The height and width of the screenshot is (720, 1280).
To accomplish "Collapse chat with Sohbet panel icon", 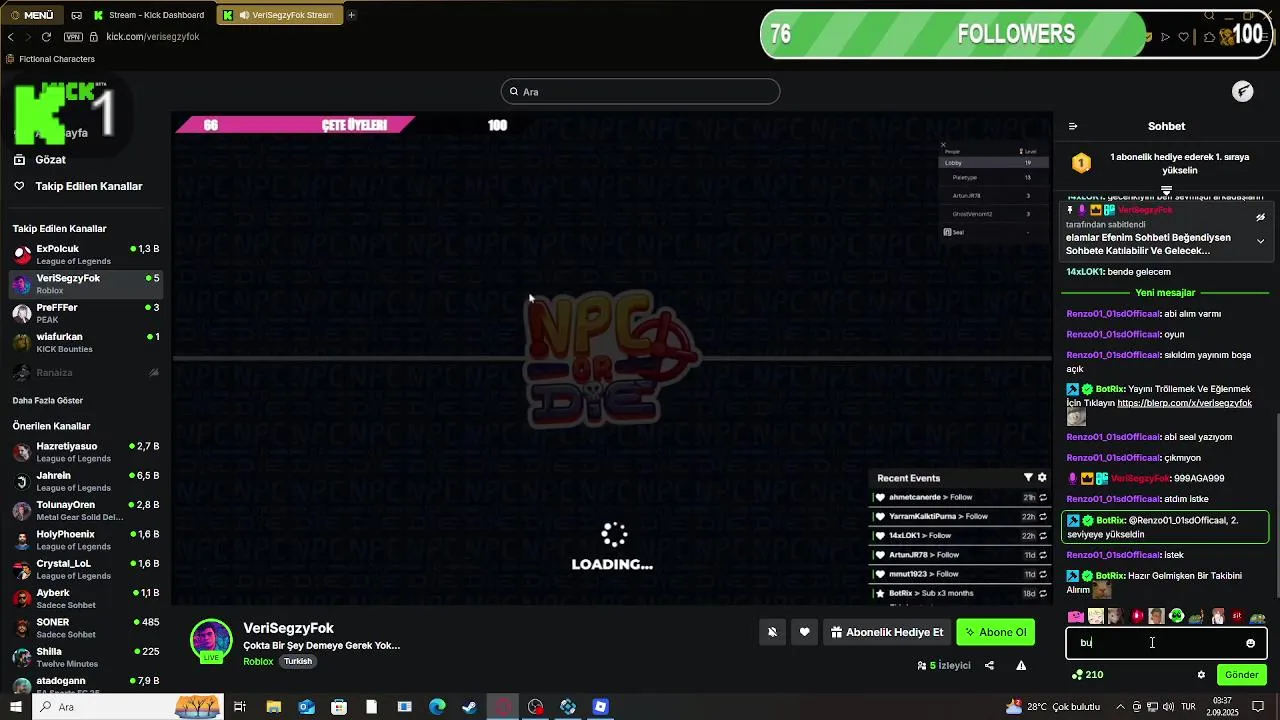I will pos(1073,126).
